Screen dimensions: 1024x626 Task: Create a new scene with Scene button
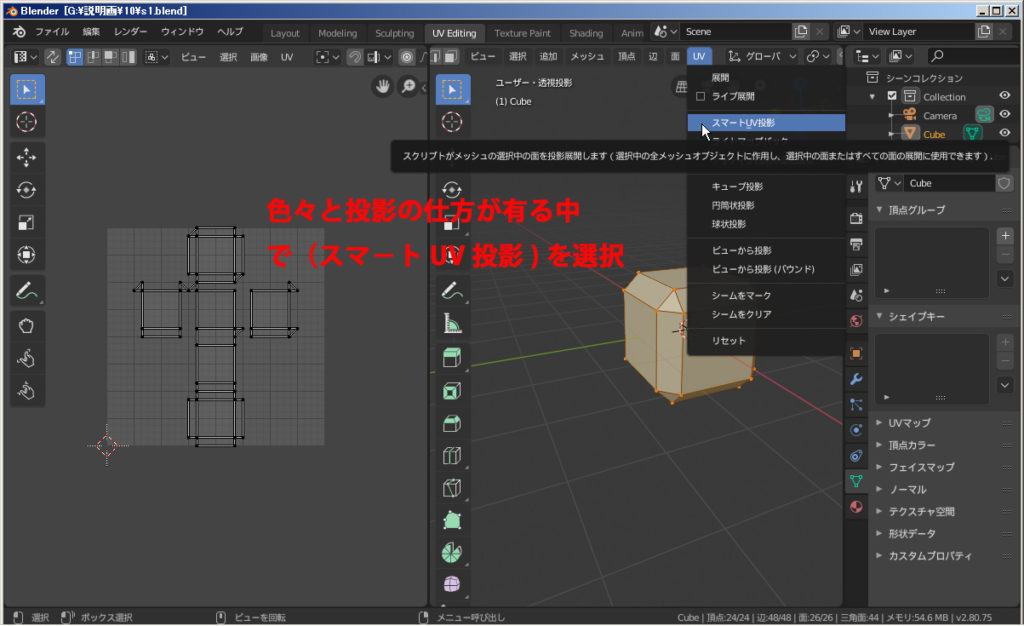801,31
